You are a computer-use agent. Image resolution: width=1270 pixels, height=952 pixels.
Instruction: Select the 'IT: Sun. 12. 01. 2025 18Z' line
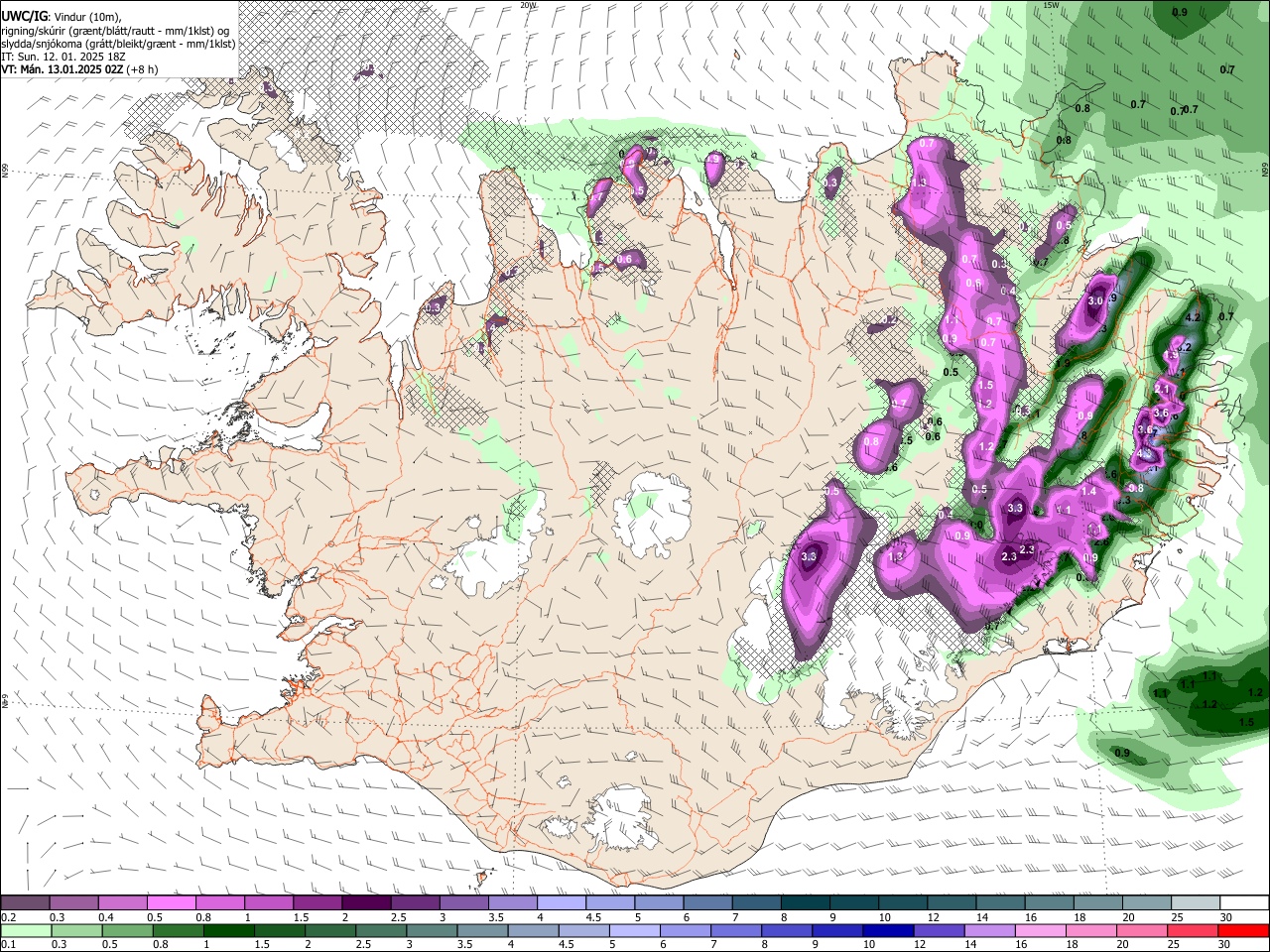63,57
